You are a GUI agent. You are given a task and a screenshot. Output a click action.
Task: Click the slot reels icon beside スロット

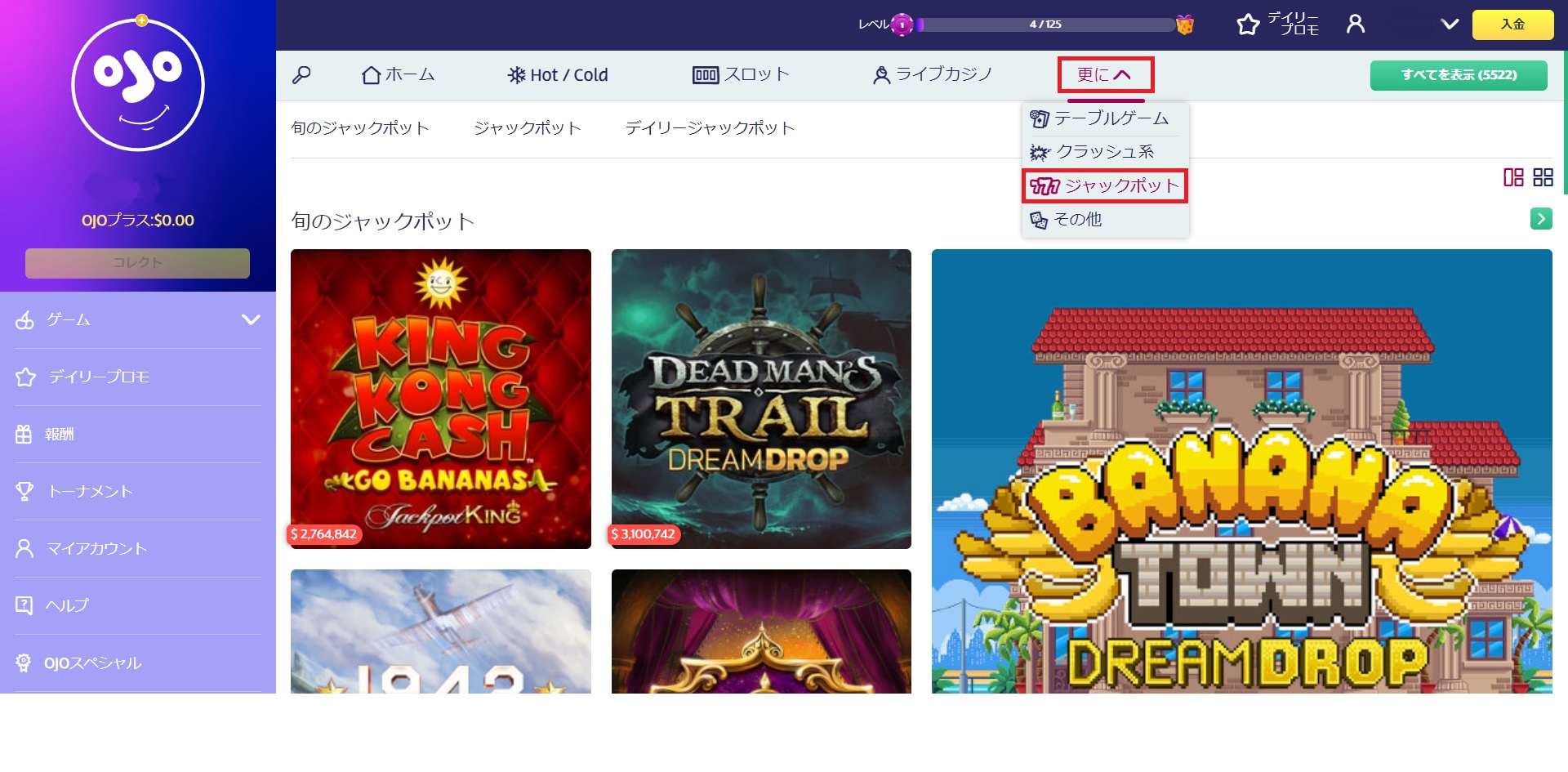(x=706, y=75)
